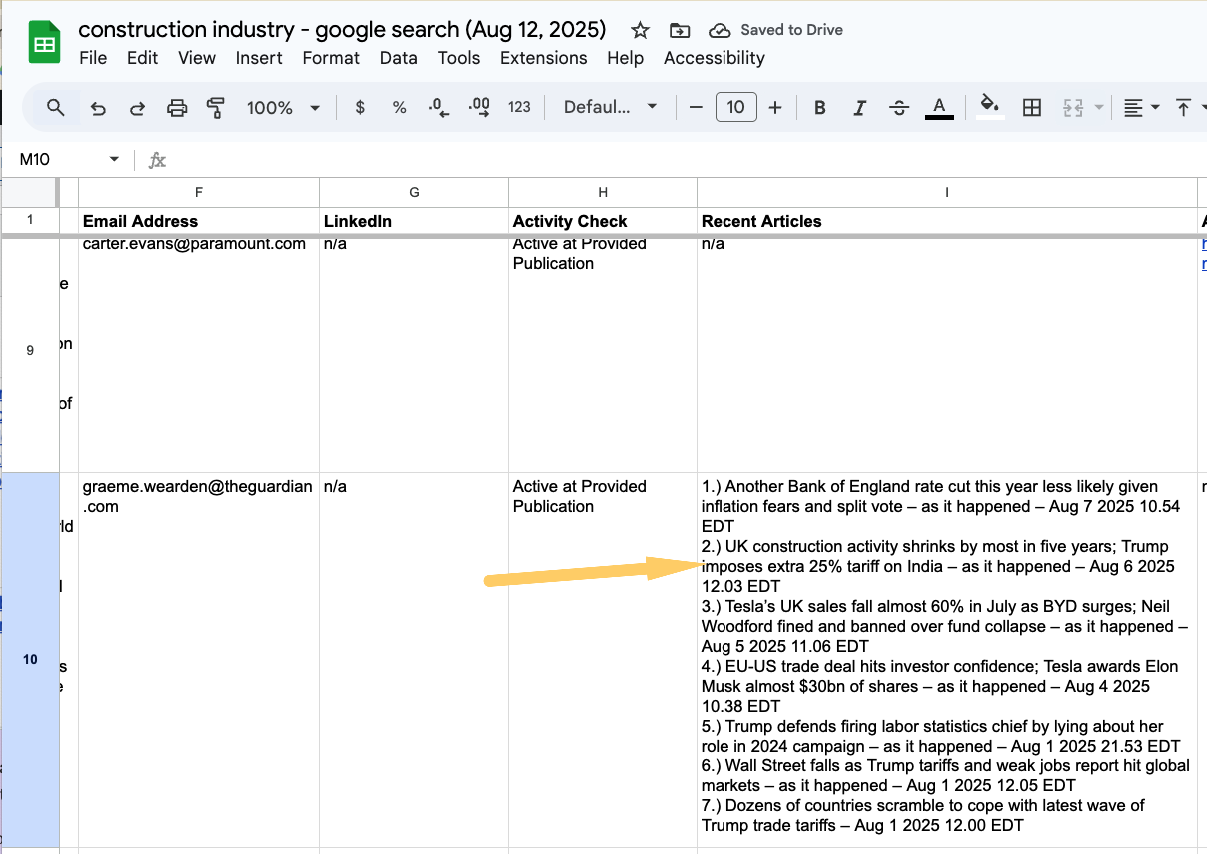Viewport: 1207px width, 854px height.
Task: Click the redo arrow icon
Action: [137, 108]
